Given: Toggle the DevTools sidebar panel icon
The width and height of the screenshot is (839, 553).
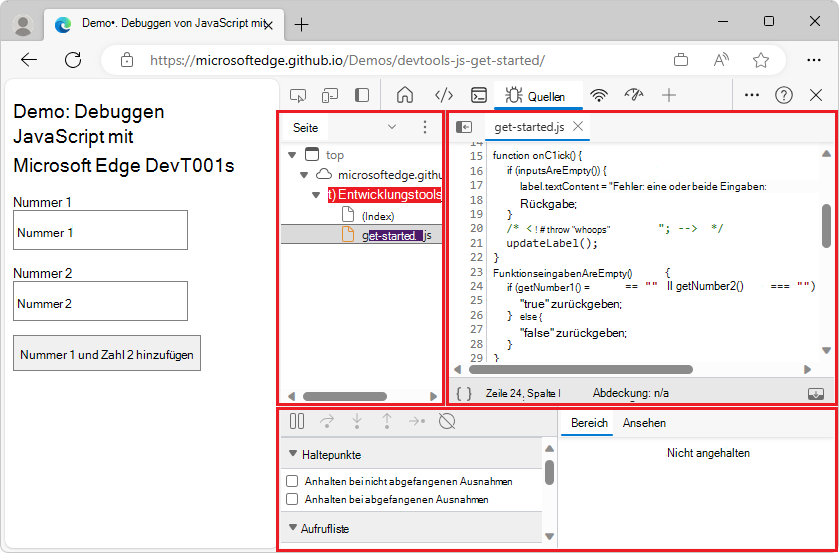Looking at the screenshot, I should 362,95.
